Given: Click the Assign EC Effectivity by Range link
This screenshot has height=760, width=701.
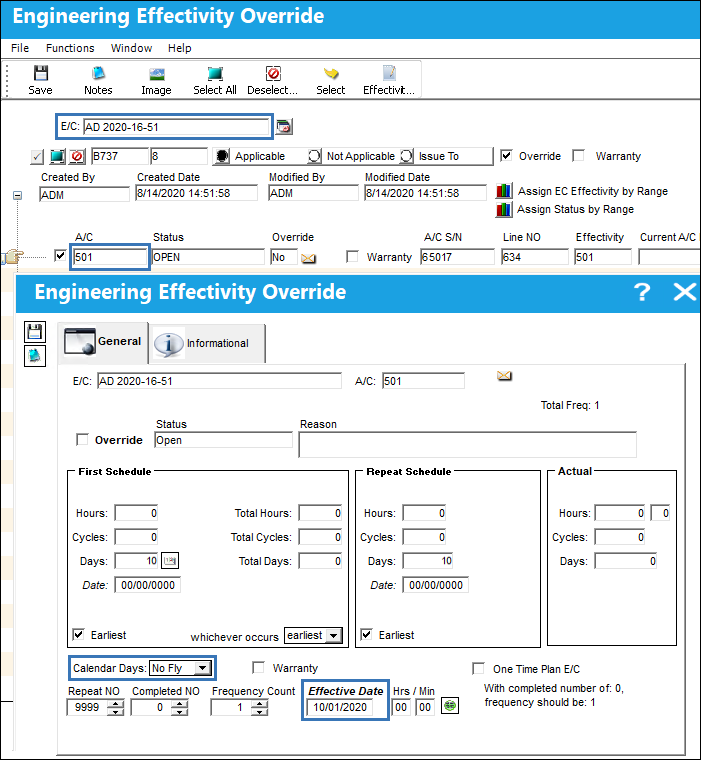Looking at the screenshot, I should pos(593,191).
